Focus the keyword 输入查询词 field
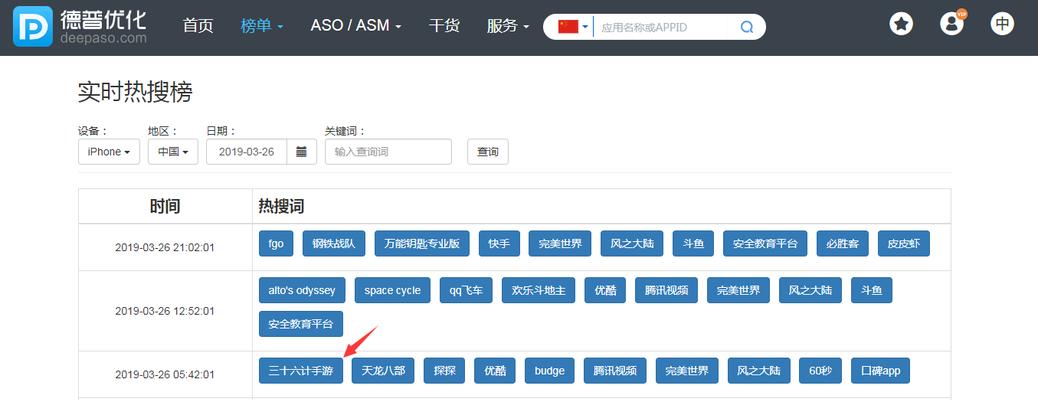The width and height of the screenshot is (1038, 400). pos(388,152)
